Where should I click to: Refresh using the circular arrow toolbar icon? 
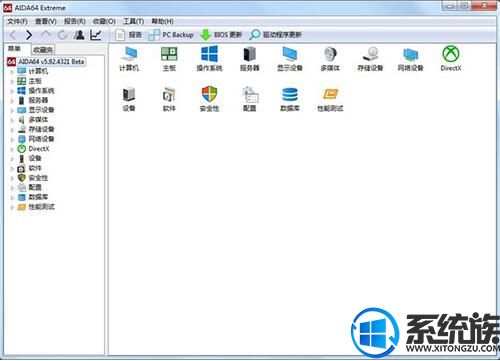[x=62, y=35]
